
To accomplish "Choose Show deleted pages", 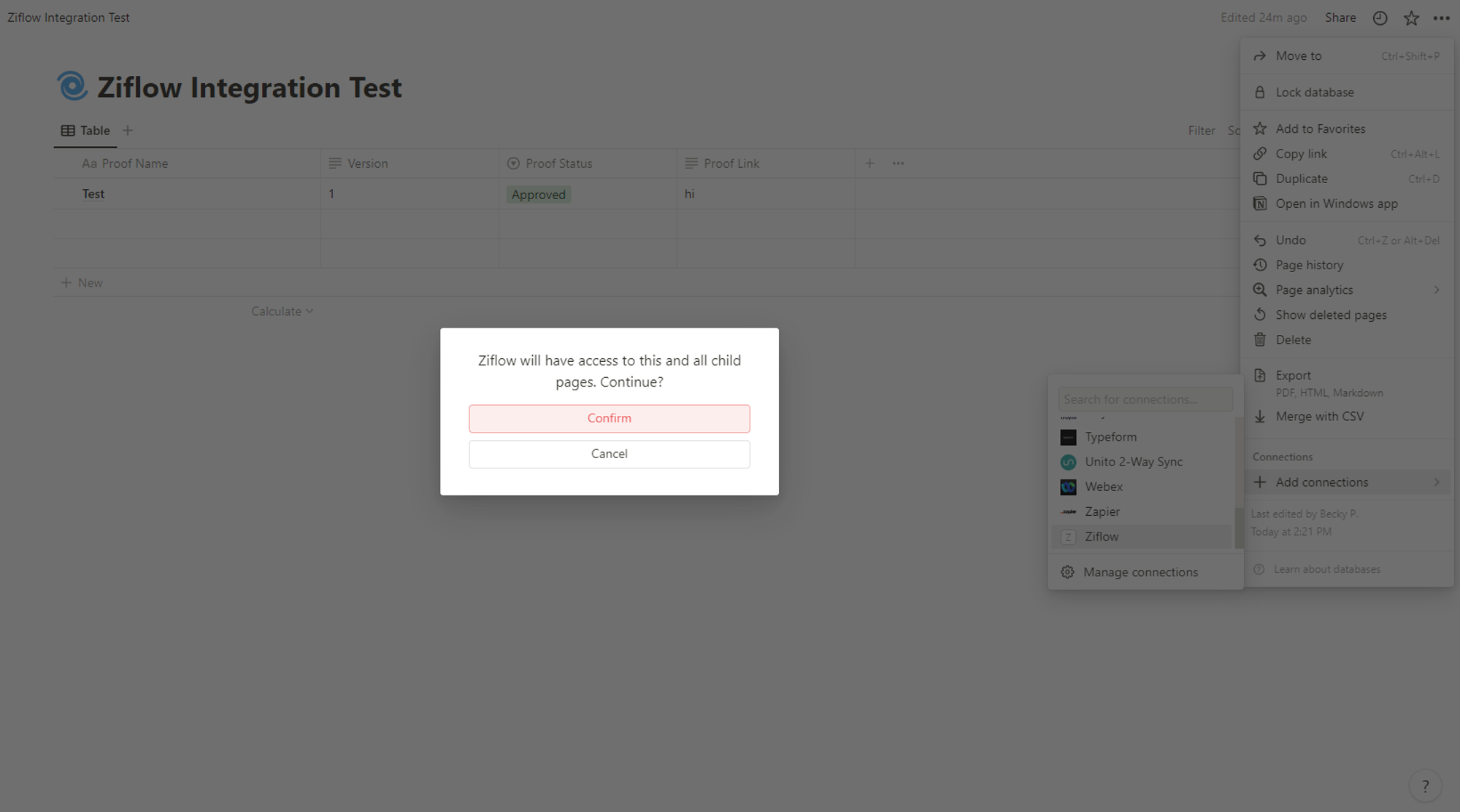I will click(x=1347, y=314).
